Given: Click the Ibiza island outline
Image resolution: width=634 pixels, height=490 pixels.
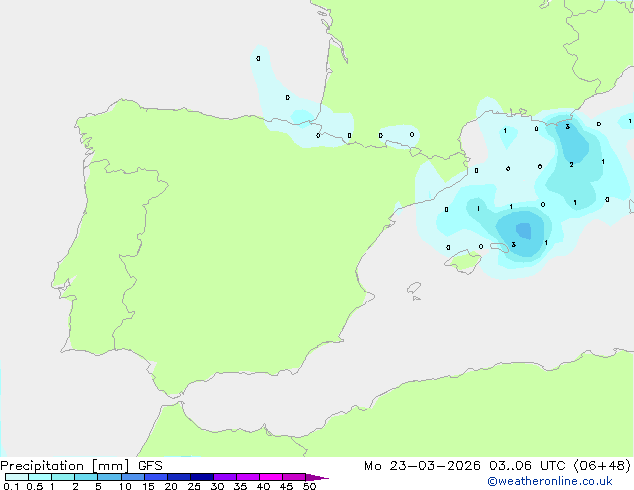Looking at the screenshot, I should 414,288.
